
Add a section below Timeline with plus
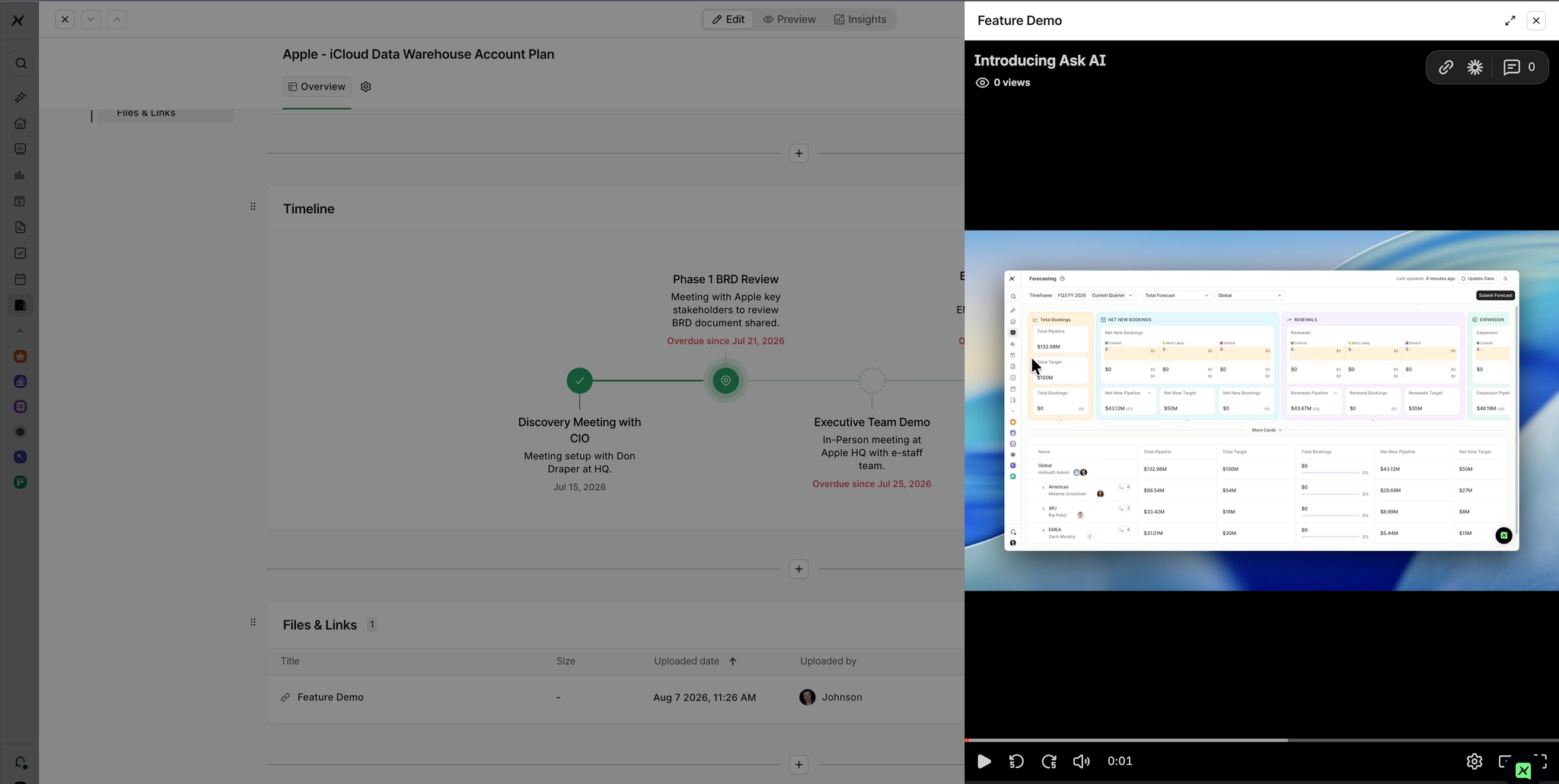(799, 569)
